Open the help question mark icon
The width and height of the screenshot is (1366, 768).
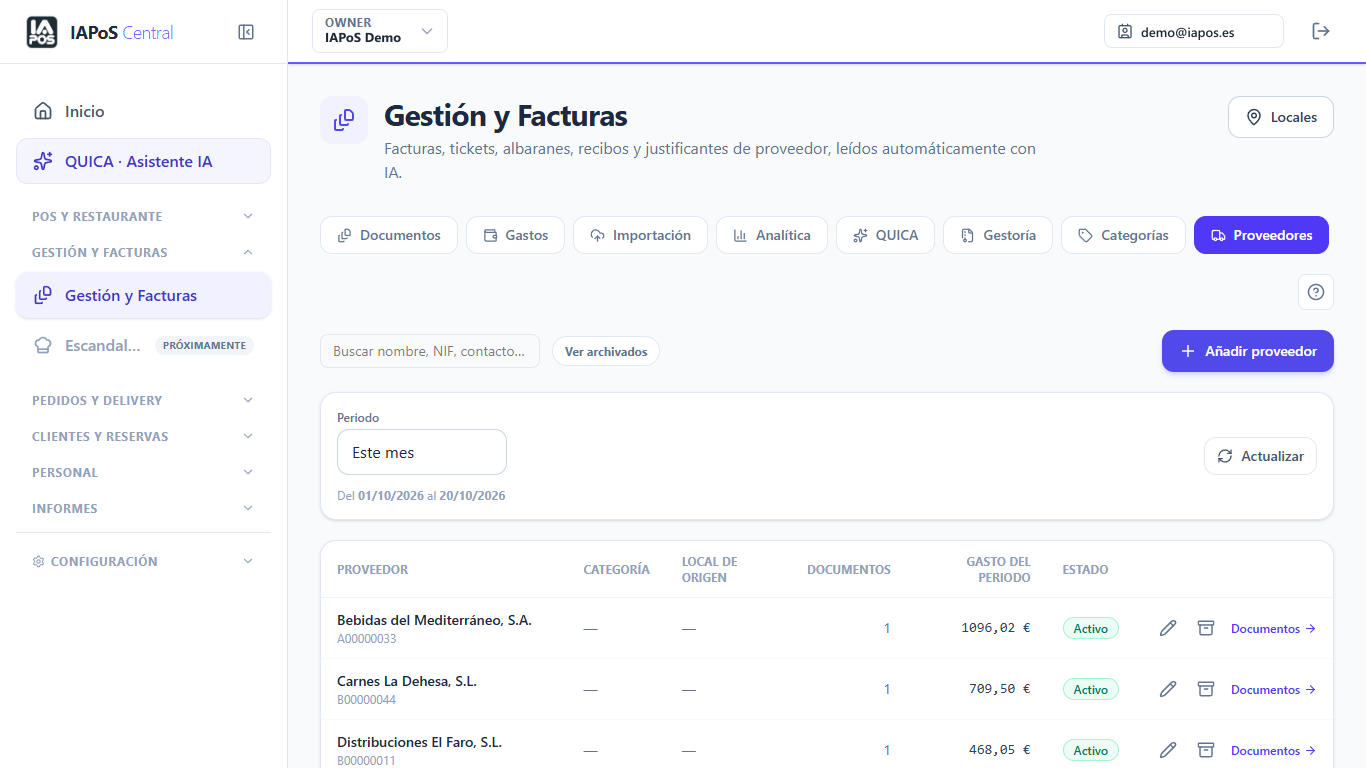[x=1316, y=292]
